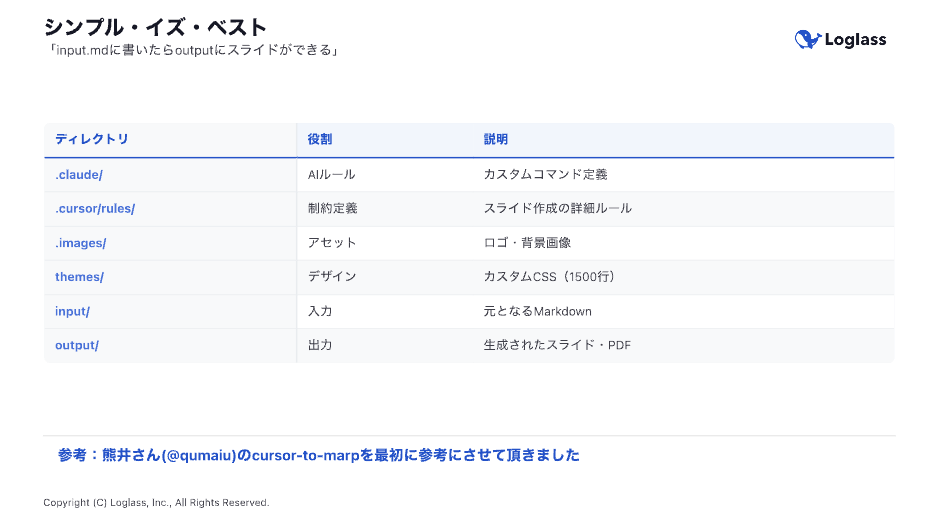Click the Copyright (C) Loglass footer text
This screenshot has height=520, width=936.
click(x=156, y=503)
